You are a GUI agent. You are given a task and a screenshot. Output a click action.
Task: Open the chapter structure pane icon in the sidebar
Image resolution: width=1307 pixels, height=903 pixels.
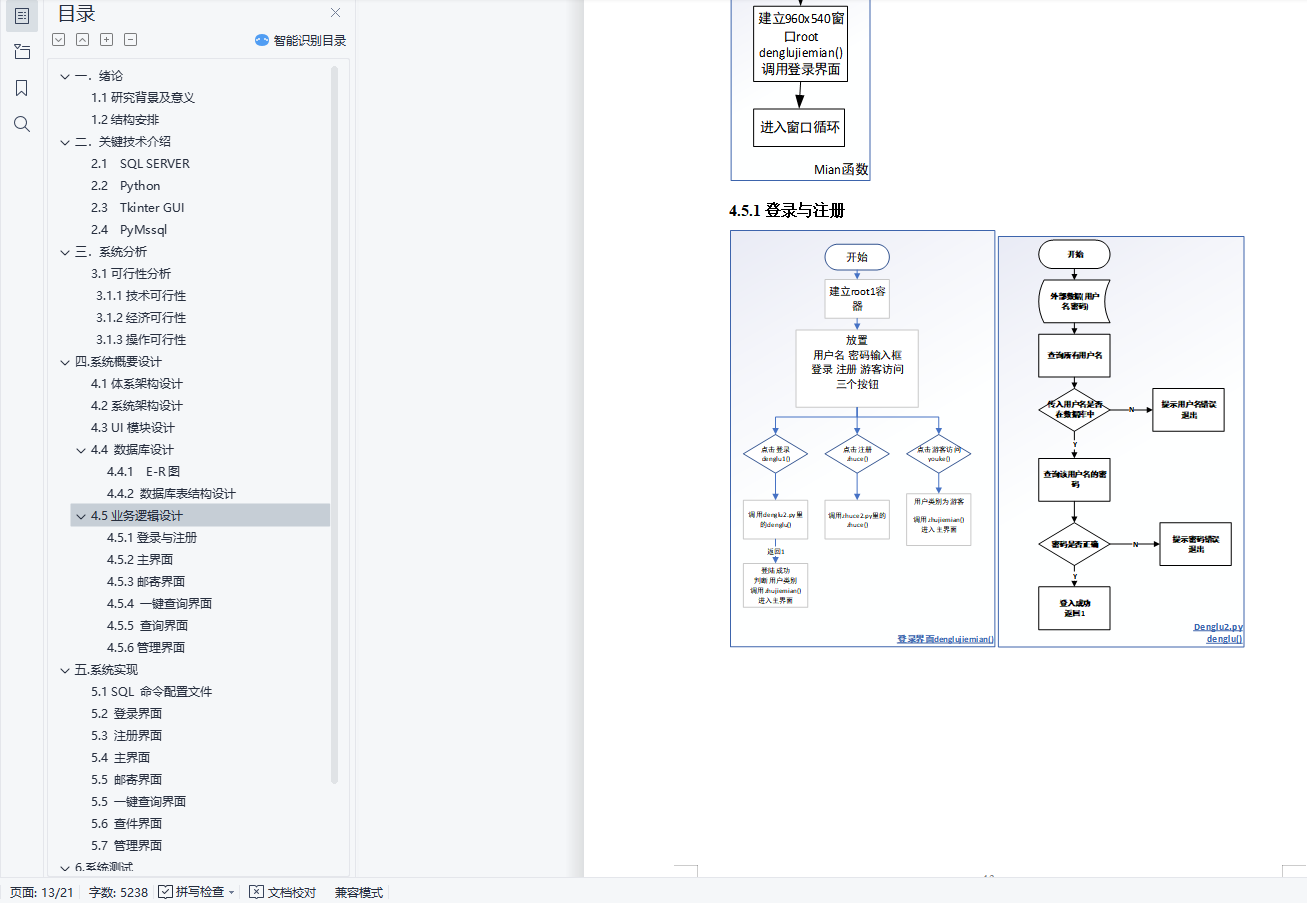(22, 52)
